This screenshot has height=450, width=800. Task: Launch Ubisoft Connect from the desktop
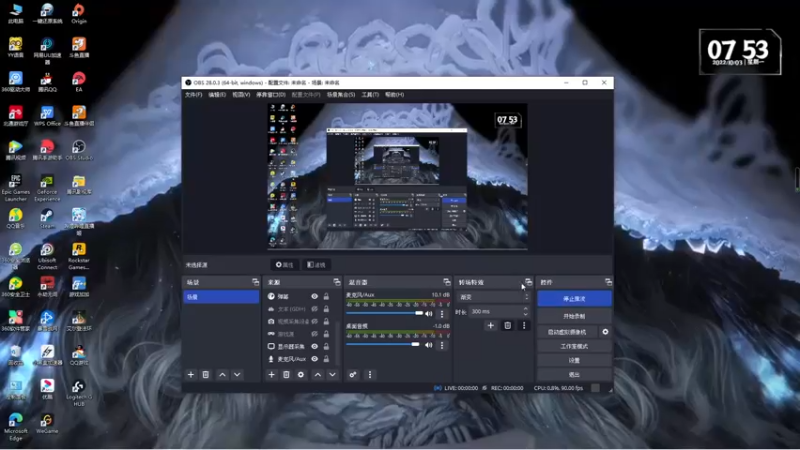(47, 256)
